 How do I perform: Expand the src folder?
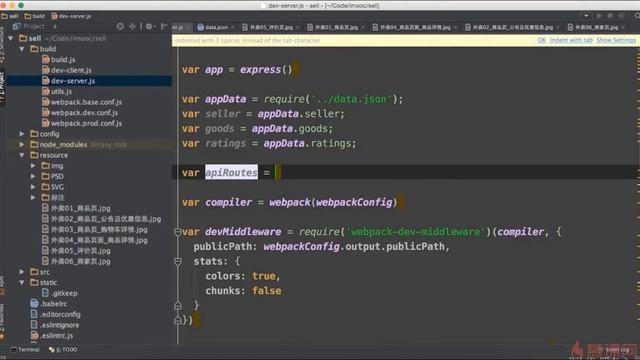pos(22,271)
